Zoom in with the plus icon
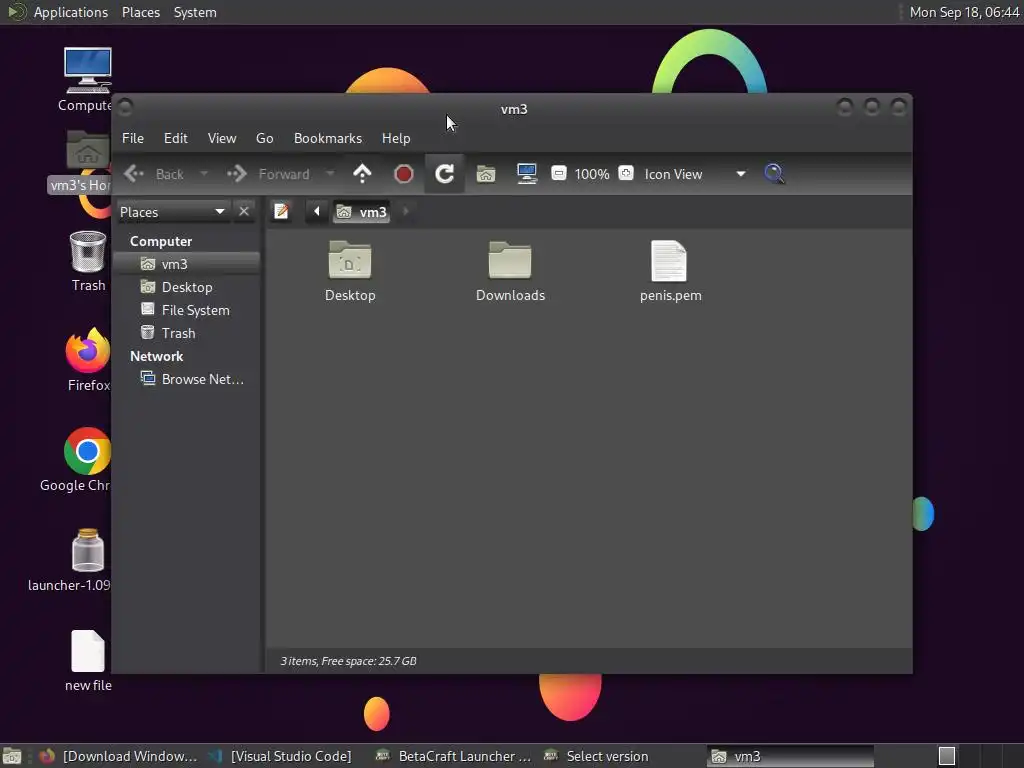Screen dimensions: 1024x768 626,173
